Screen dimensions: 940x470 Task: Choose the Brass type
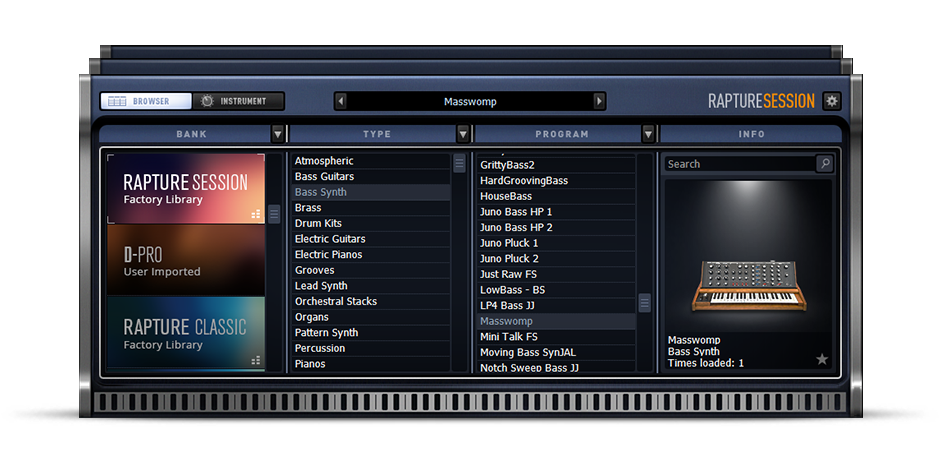coord(370,207)
